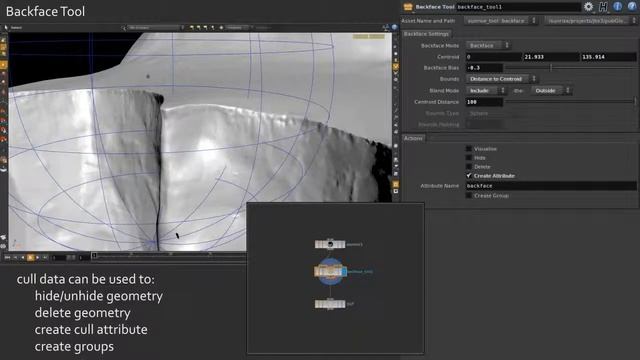Switch to the Backface Settings tab

pyautogui.click(x=426, y=34)
